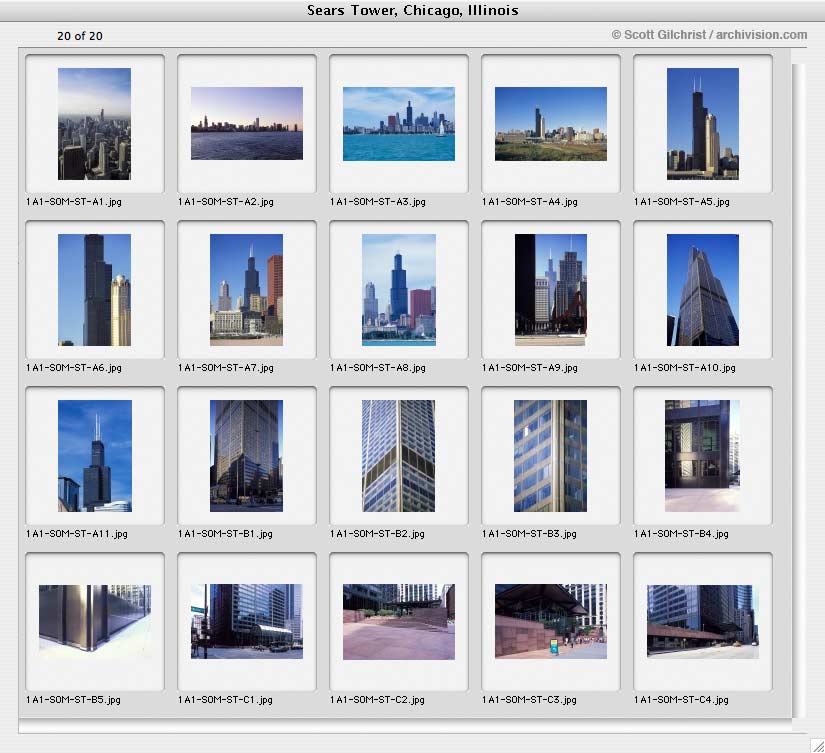Select the 1A1-SOM-ST-A9.jpg thumbnail
The image size is (825, 753).
(x=551, y=290)
